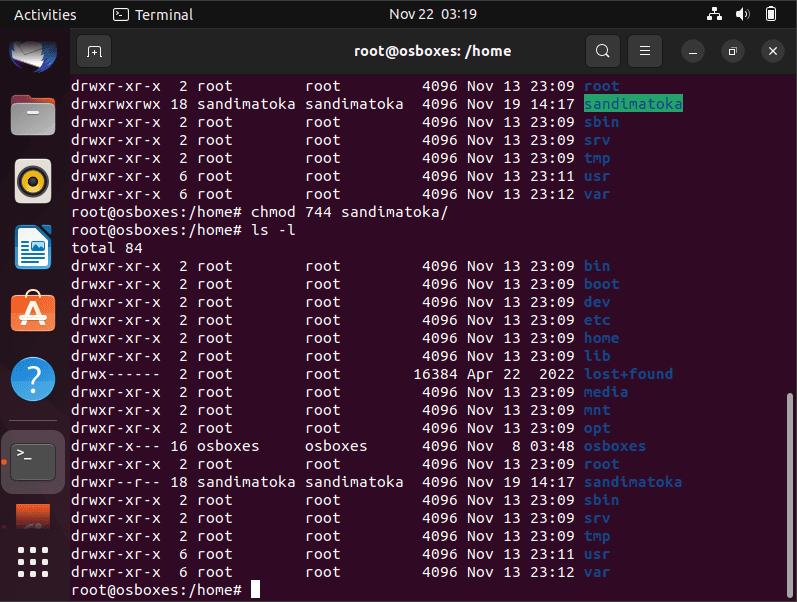797x602 pixels.
Task: Show all applications grid
Action: 33,562
